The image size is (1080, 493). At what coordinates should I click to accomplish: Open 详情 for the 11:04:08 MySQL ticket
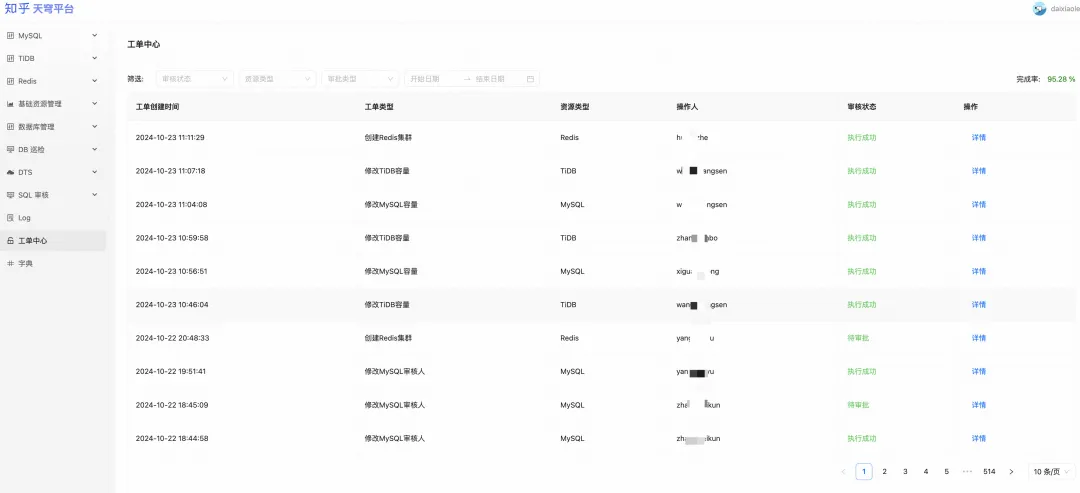(978, 204)
